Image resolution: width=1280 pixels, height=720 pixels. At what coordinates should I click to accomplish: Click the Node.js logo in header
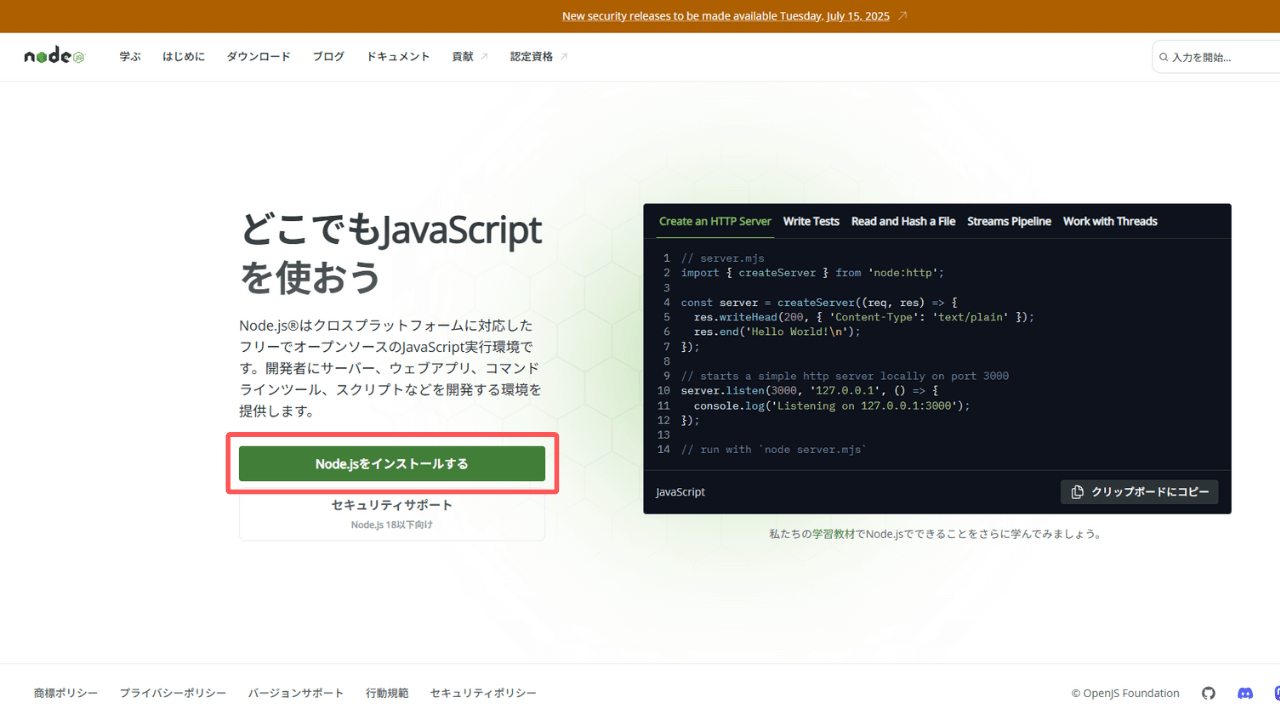coord(54,56)
